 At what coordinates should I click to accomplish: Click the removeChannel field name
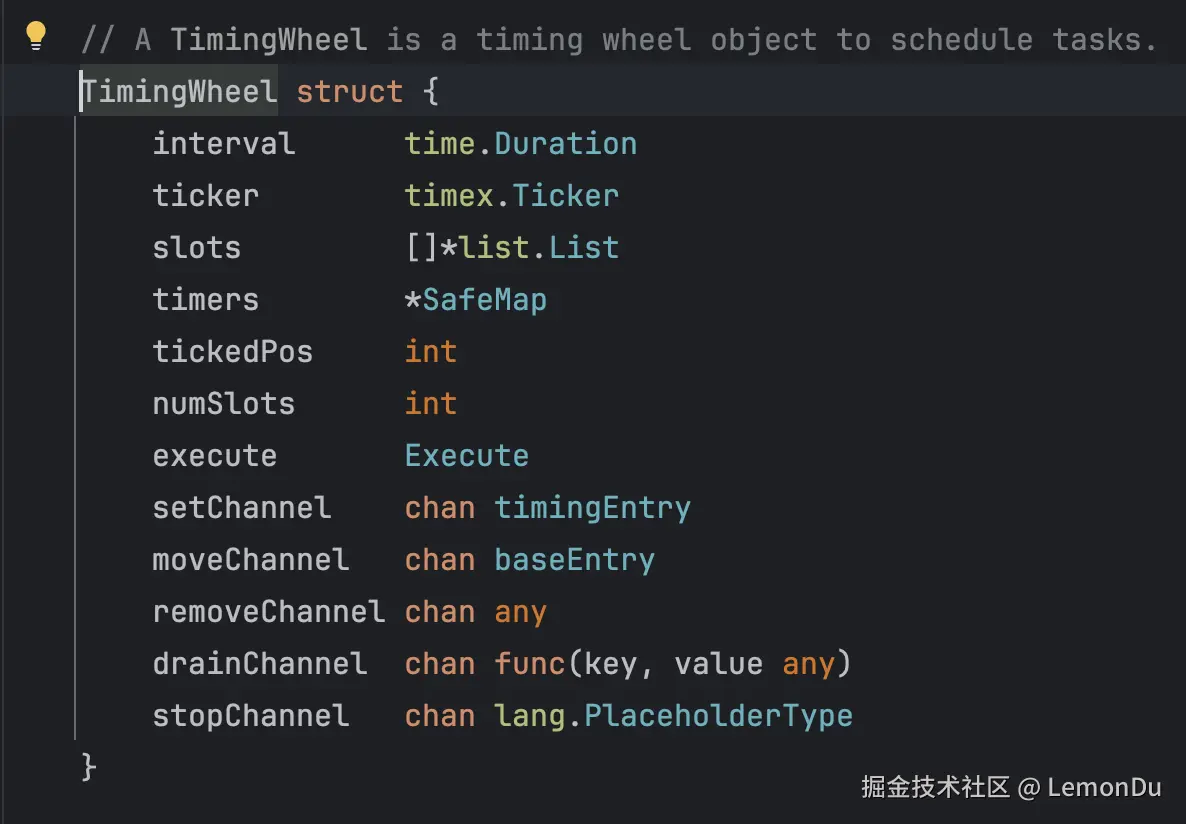click(x=268, y=612)
